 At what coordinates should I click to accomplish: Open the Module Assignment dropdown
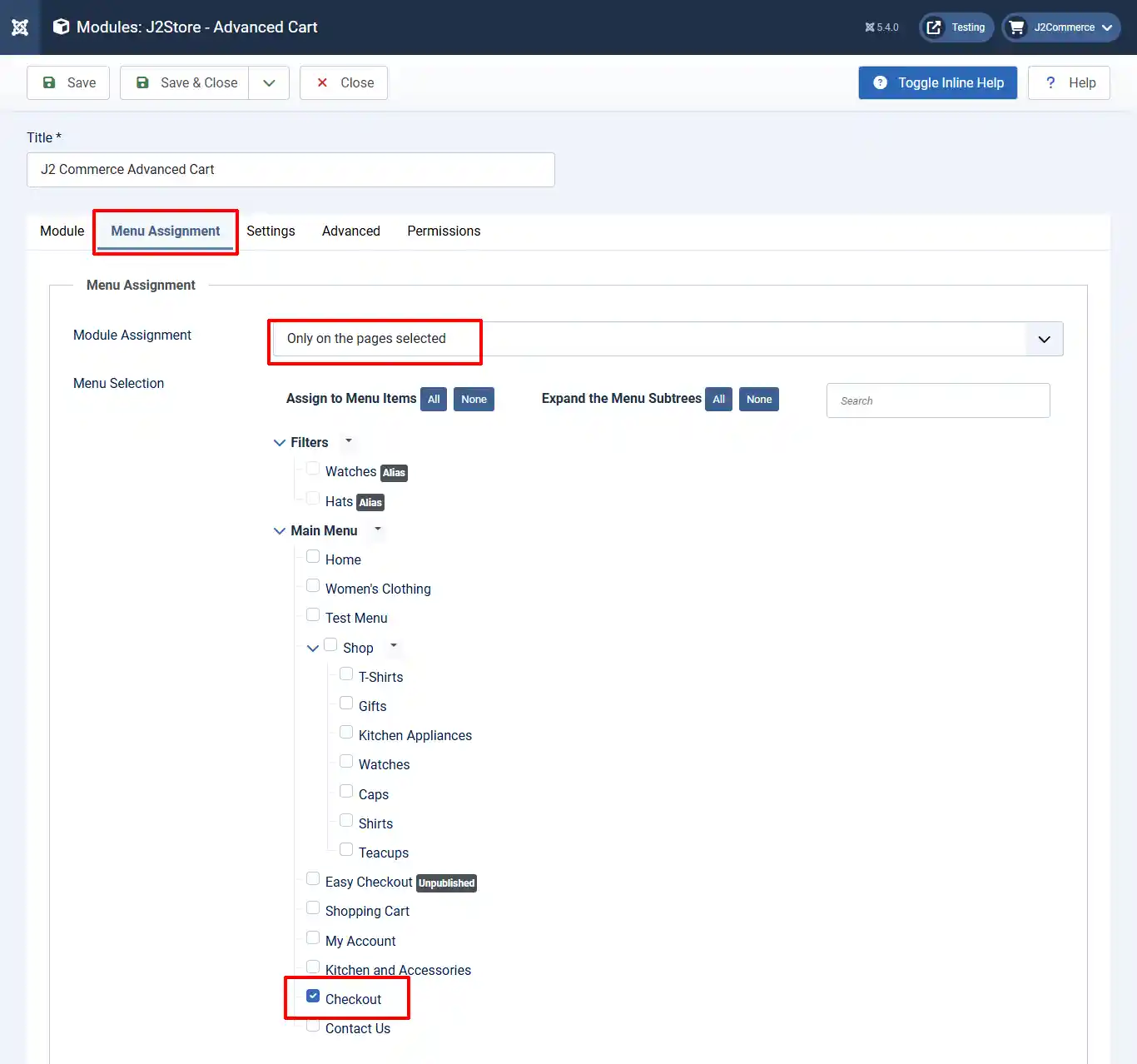(668, 339)
